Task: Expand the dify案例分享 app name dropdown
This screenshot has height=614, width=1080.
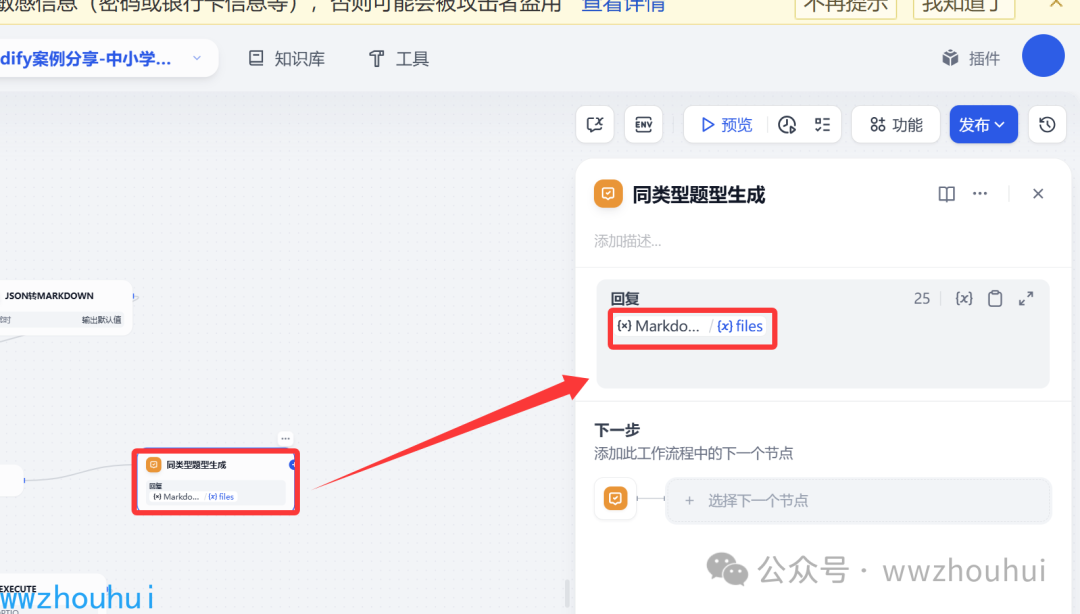Action: (197, 59)
